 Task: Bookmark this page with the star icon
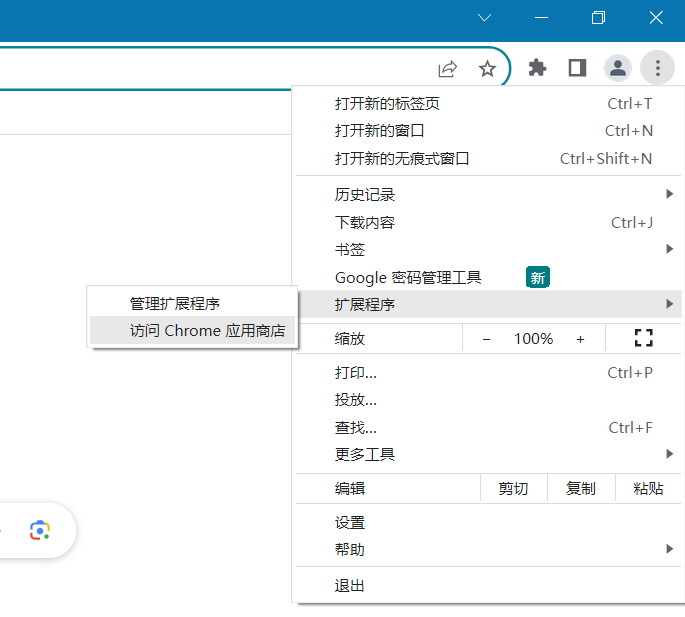click(487, 69)
